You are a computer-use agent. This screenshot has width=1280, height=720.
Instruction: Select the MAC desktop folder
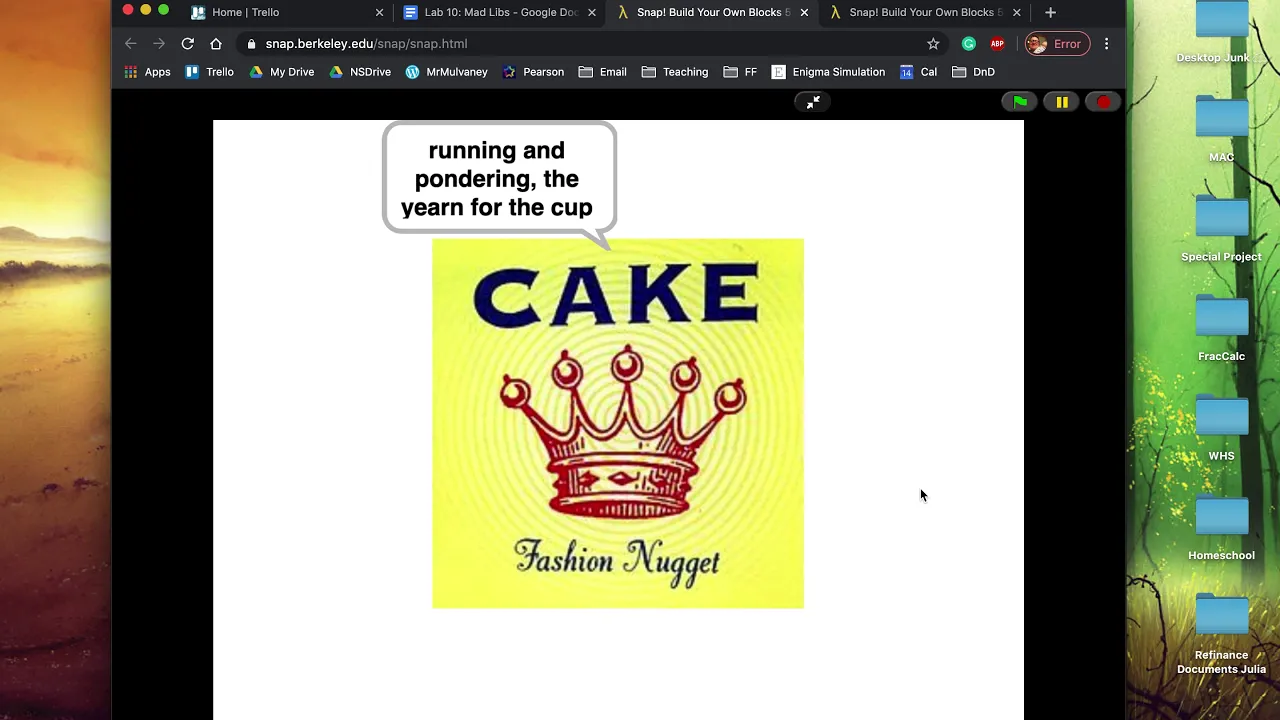click(1221, 130)
